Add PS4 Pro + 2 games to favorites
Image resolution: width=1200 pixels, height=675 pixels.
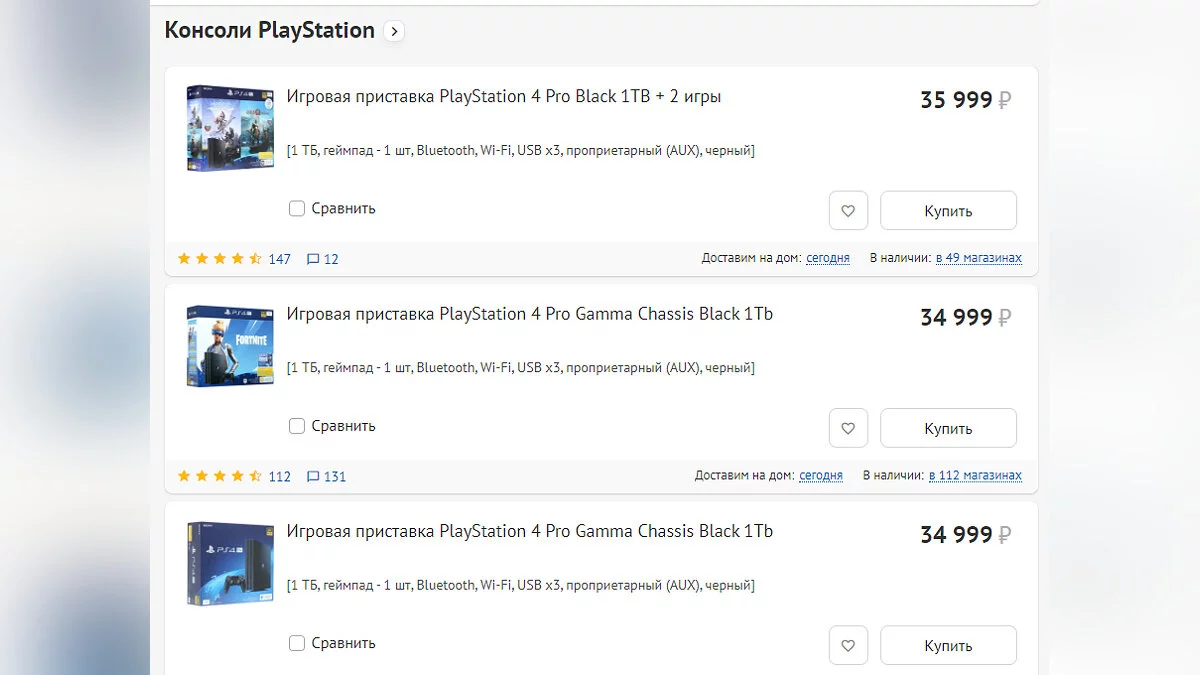pyautogui.click(x=848, y=211)
